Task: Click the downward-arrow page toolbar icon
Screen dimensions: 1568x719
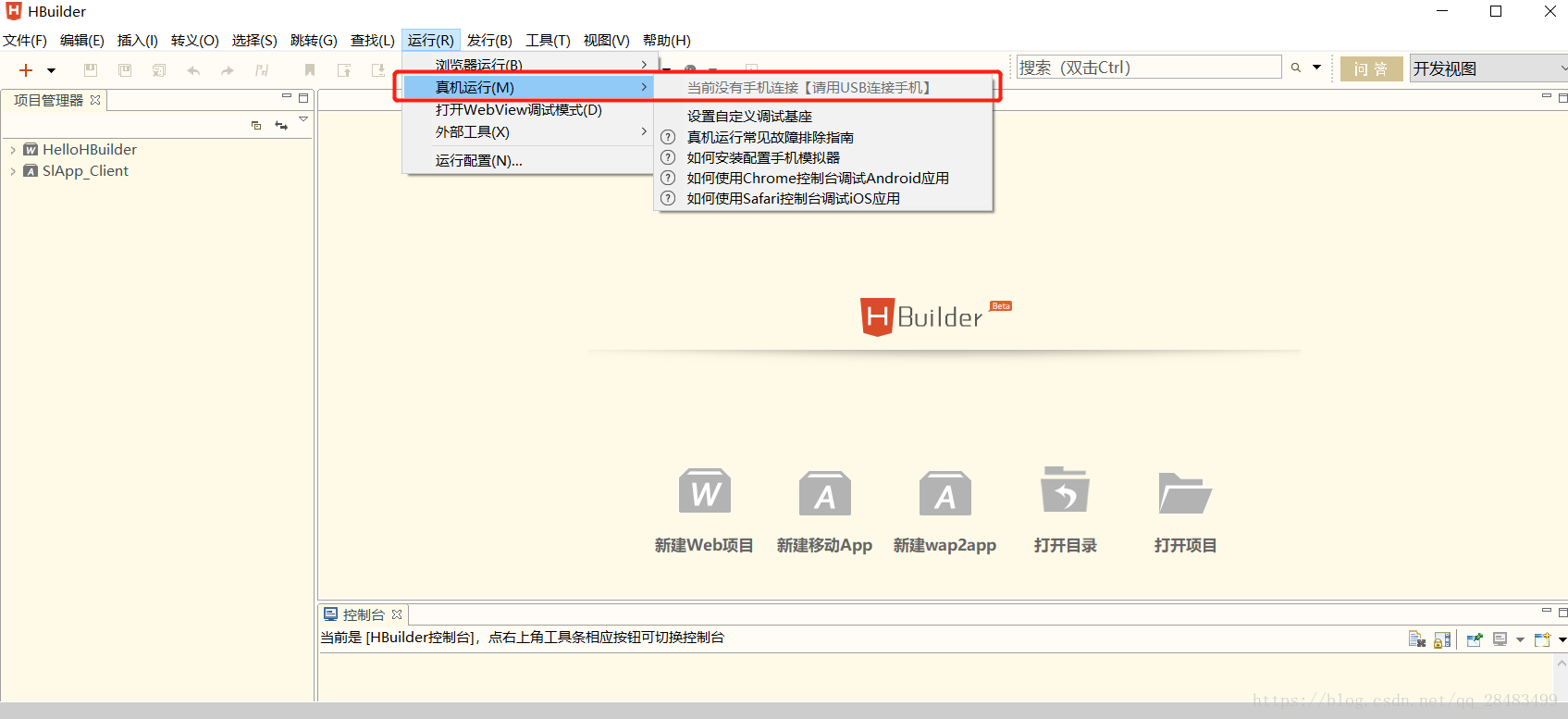Action: (378, 70)
